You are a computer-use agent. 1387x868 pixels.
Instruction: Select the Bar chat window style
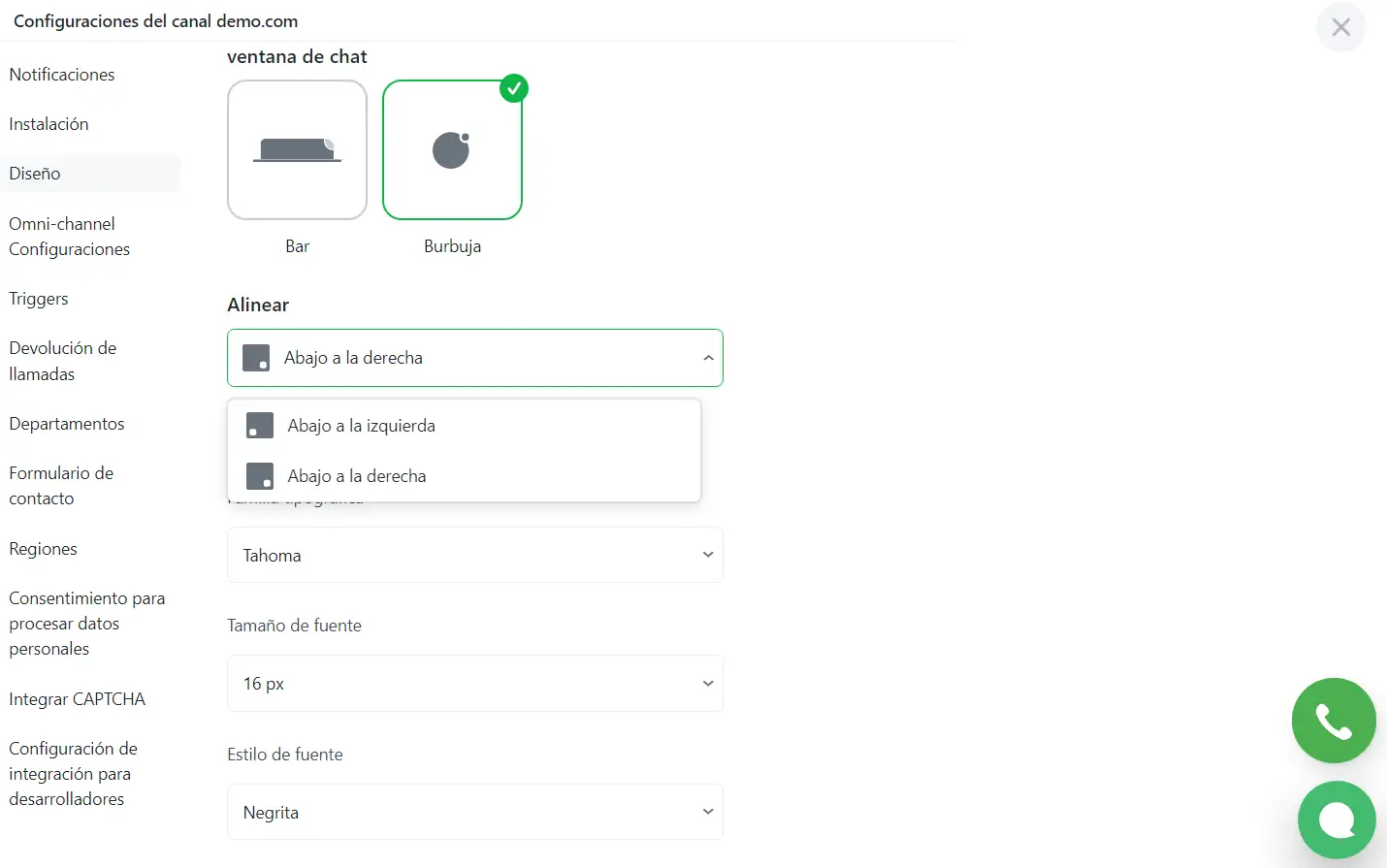[x=297, y=150]
